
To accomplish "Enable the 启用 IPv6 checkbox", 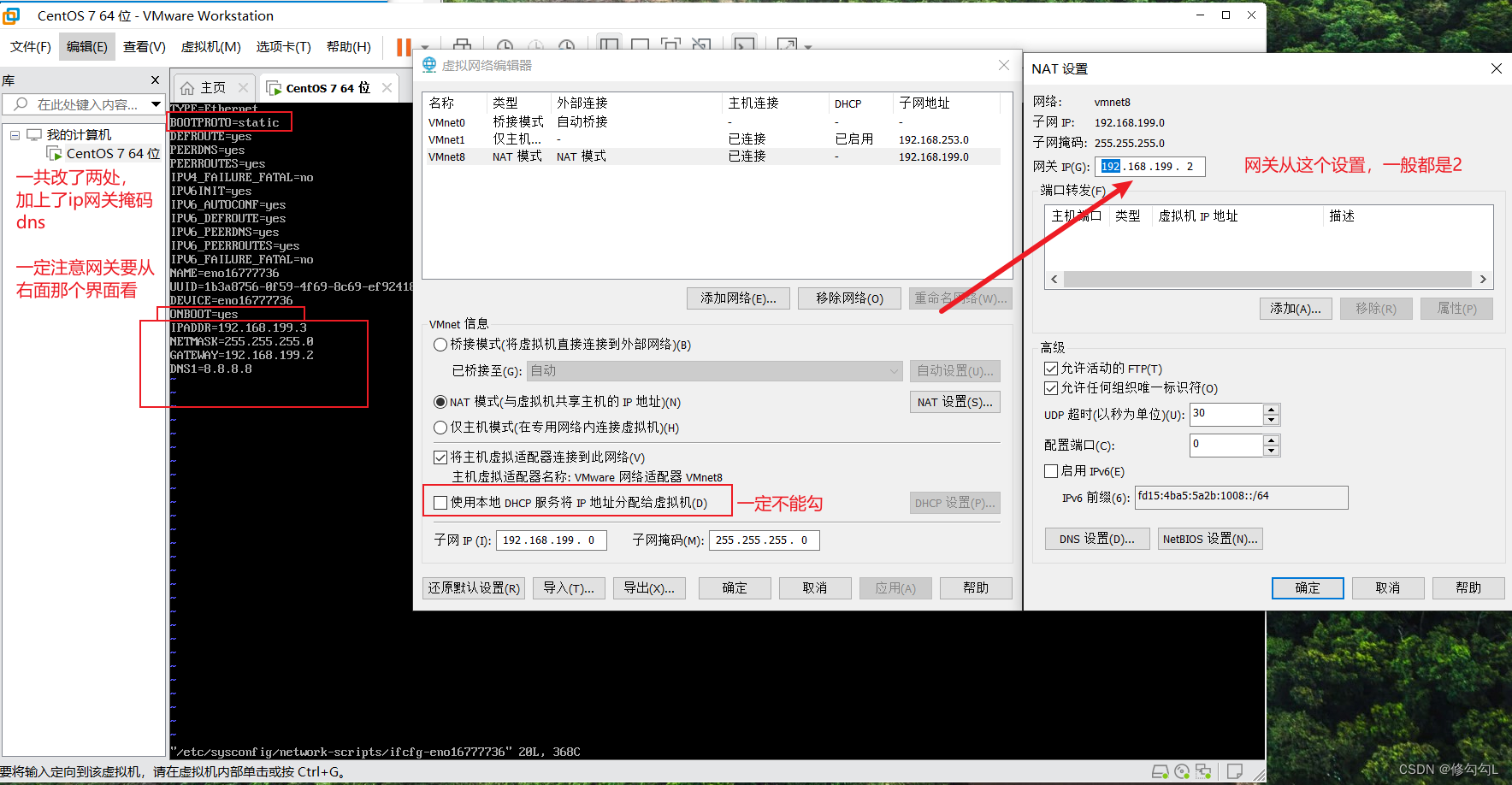I will click(1051, 471).
